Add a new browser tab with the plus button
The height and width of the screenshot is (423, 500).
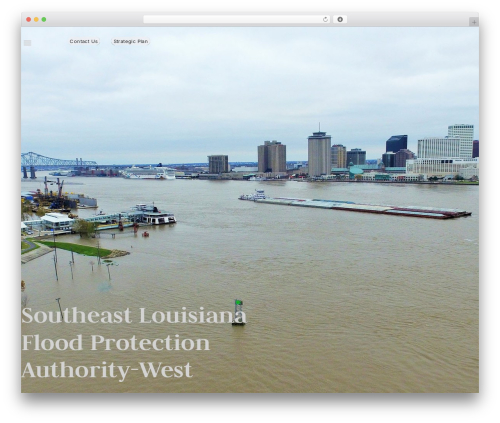click(474, 22)
